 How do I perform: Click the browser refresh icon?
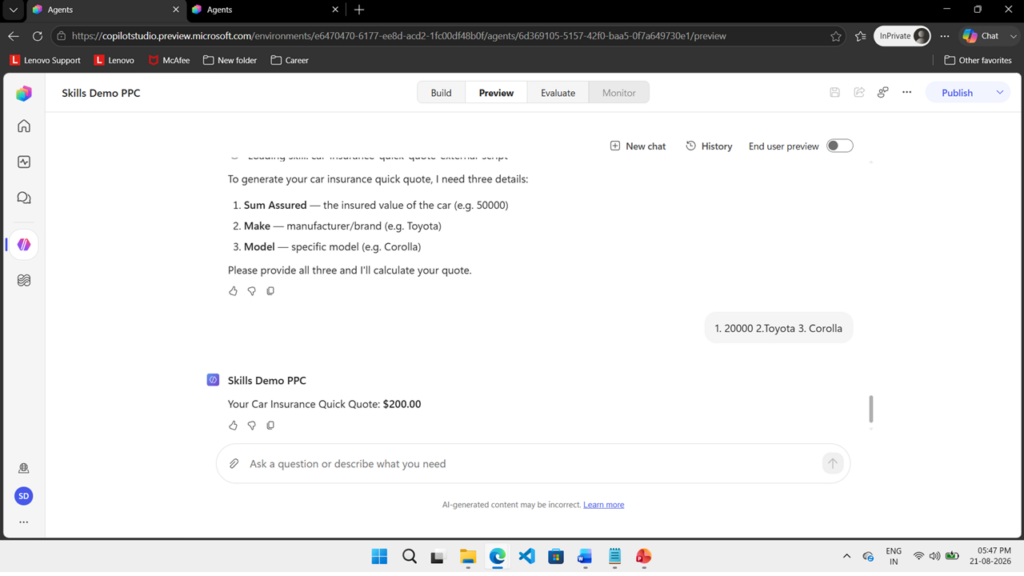click(x=37, y=36)
